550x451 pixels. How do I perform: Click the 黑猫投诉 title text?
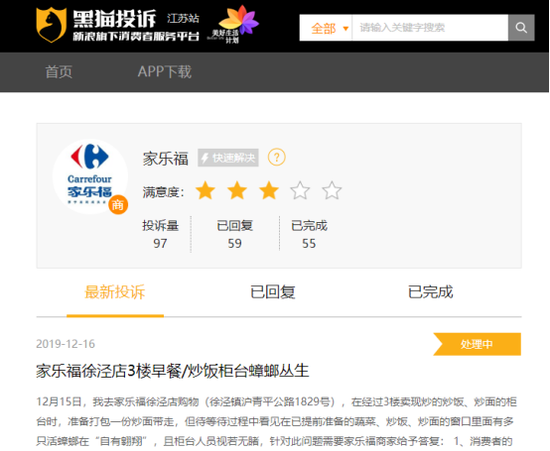(114, 19)
